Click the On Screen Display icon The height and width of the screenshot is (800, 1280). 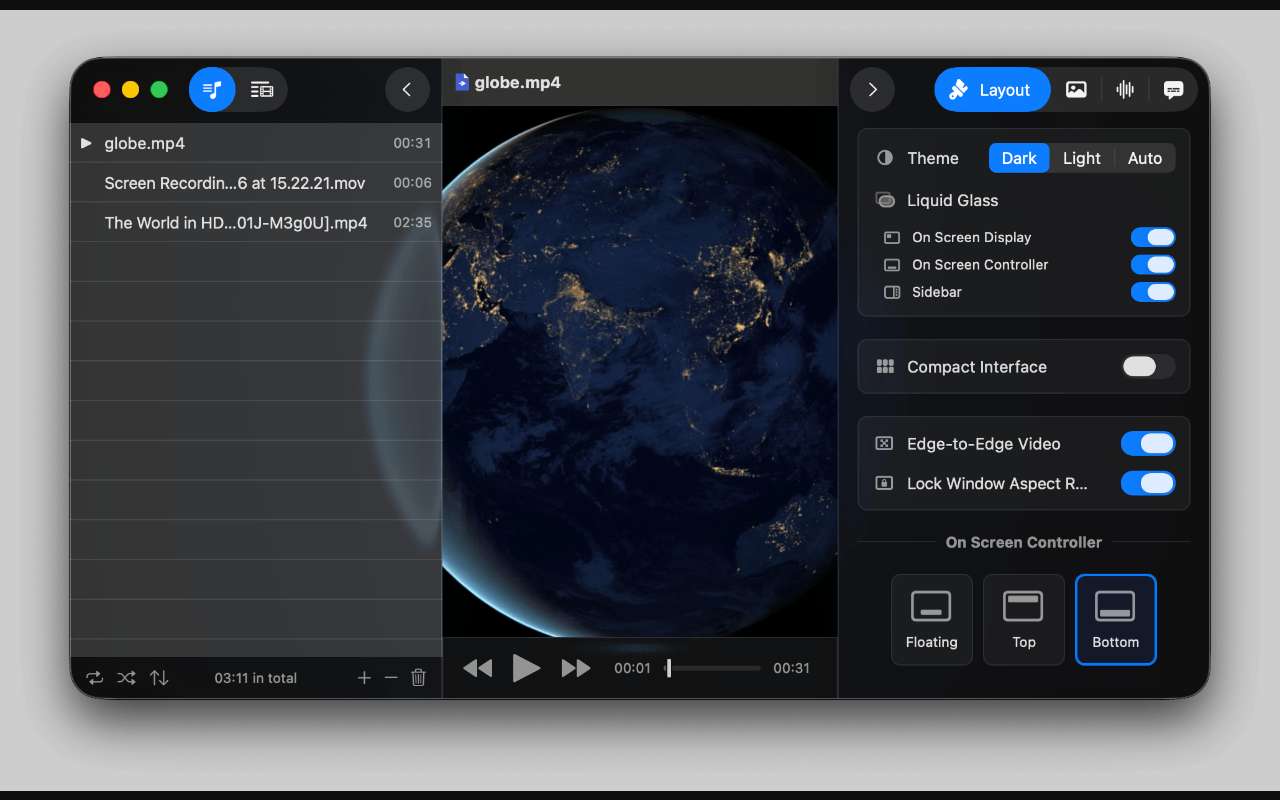tap(892, 237)
